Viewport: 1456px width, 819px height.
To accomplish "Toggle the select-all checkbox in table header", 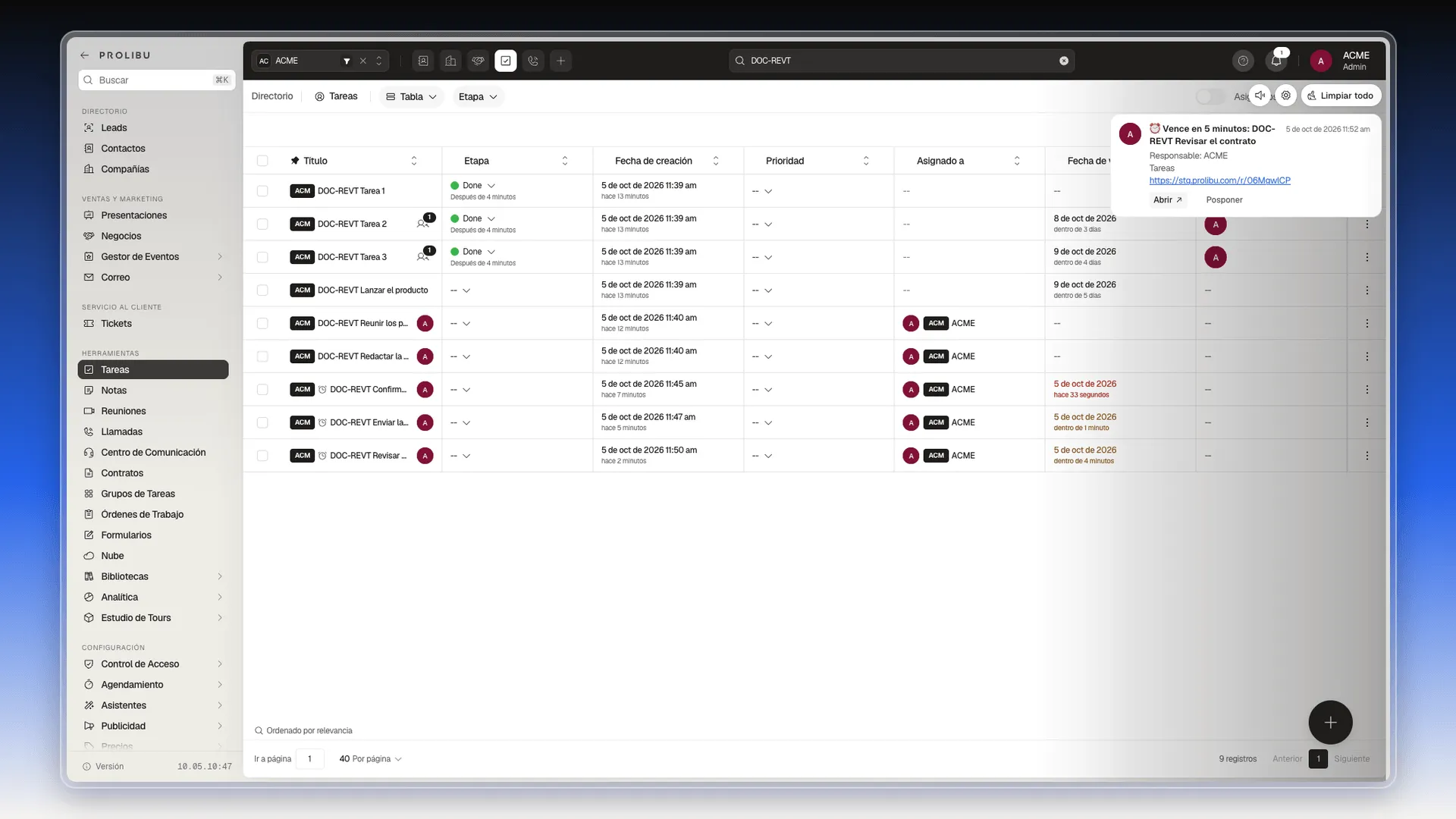I will [262, 161].
